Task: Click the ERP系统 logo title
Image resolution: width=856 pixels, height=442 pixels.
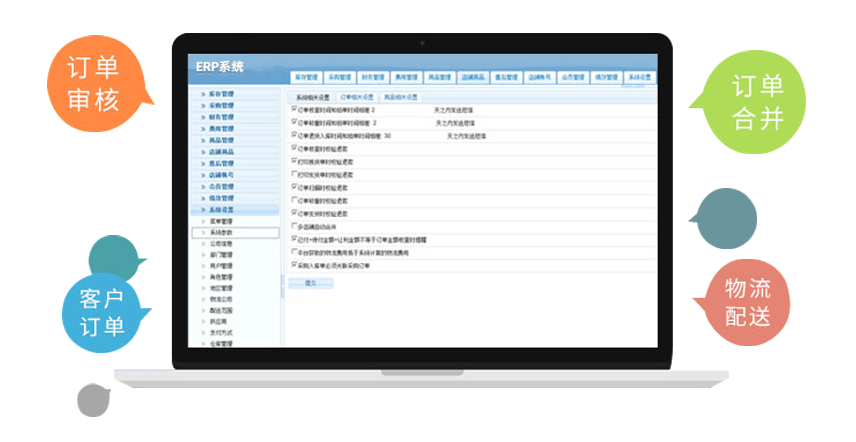Action: (216, 68)
